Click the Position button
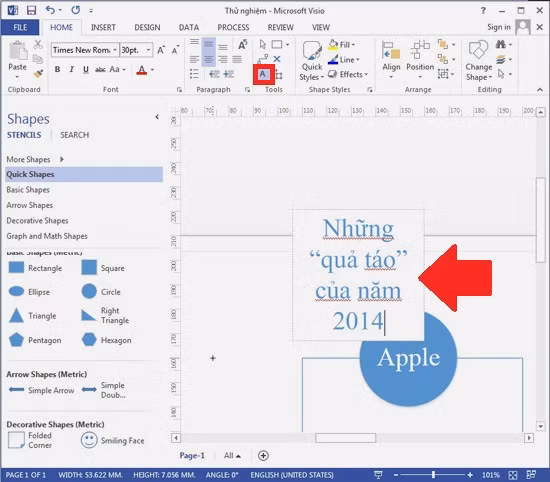This screenshot has width=550, height=482. 420,60
